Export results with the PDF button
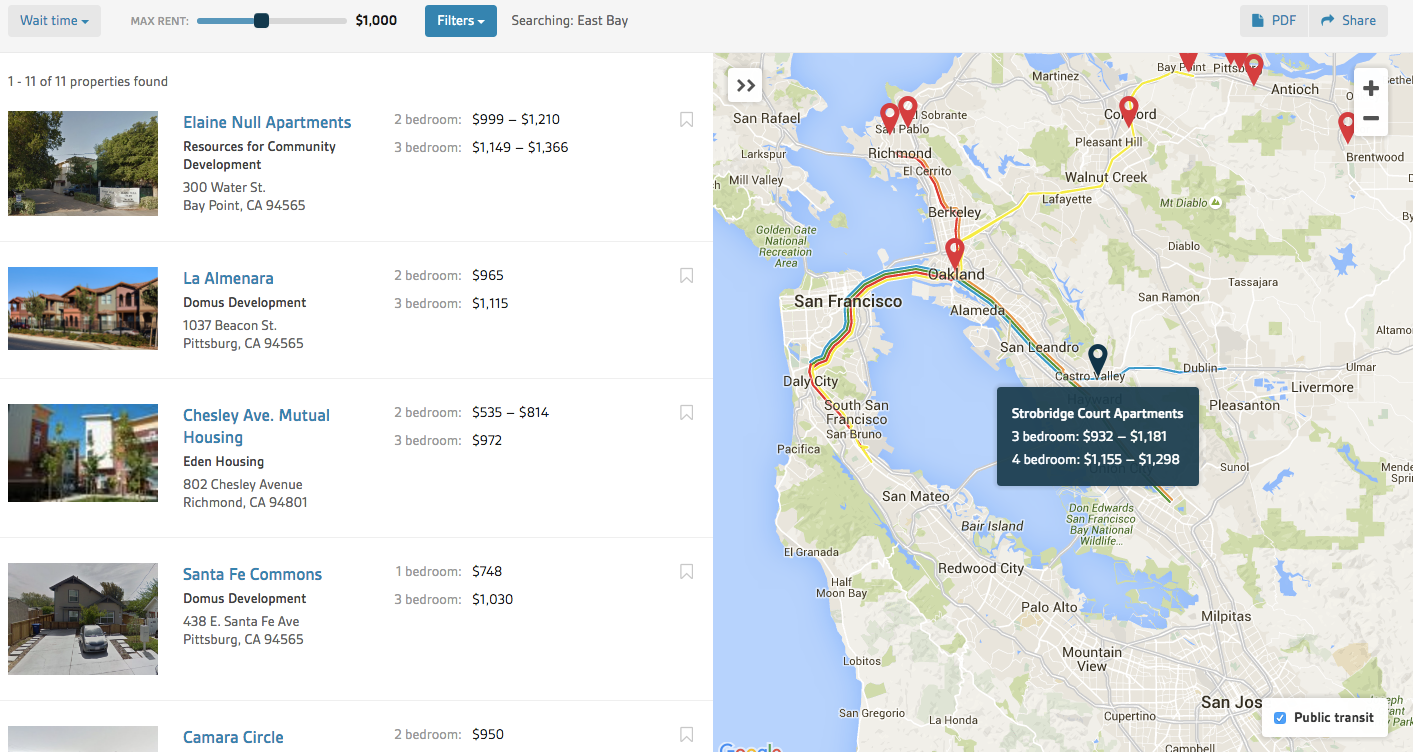Viewport: 1413px width, 752px height. (x=1274, y=21)
